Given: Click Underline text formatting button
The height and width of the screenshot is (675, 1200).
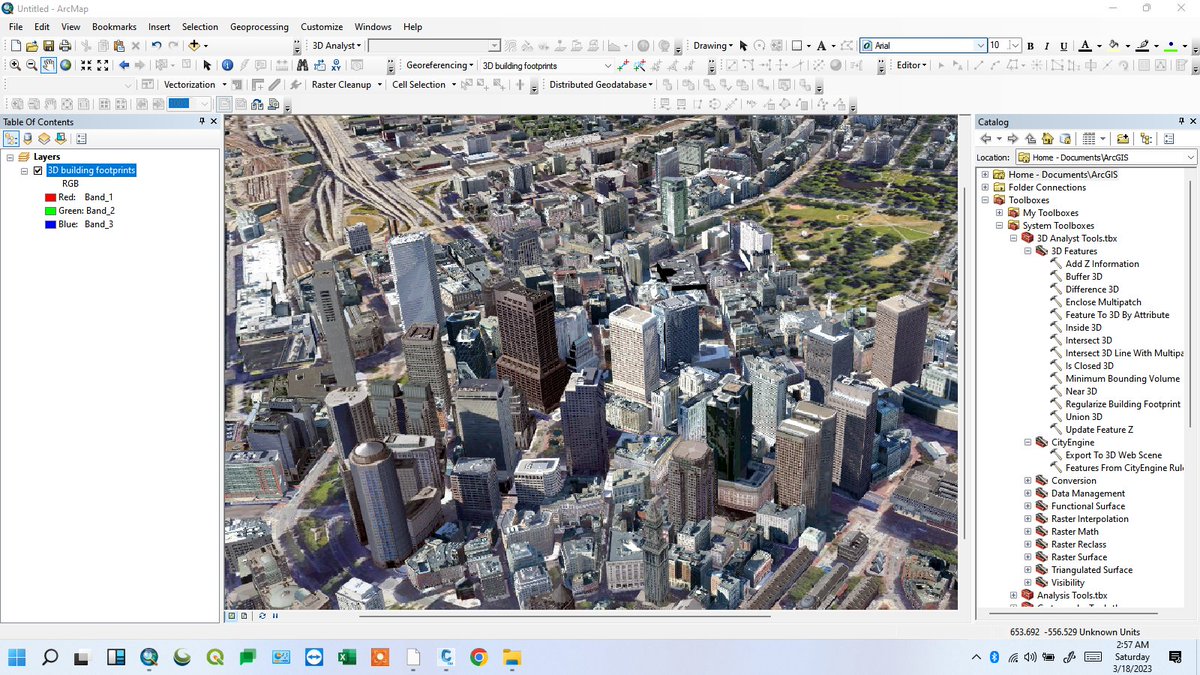Looking at the screenshot, I should click(1063, 46).
